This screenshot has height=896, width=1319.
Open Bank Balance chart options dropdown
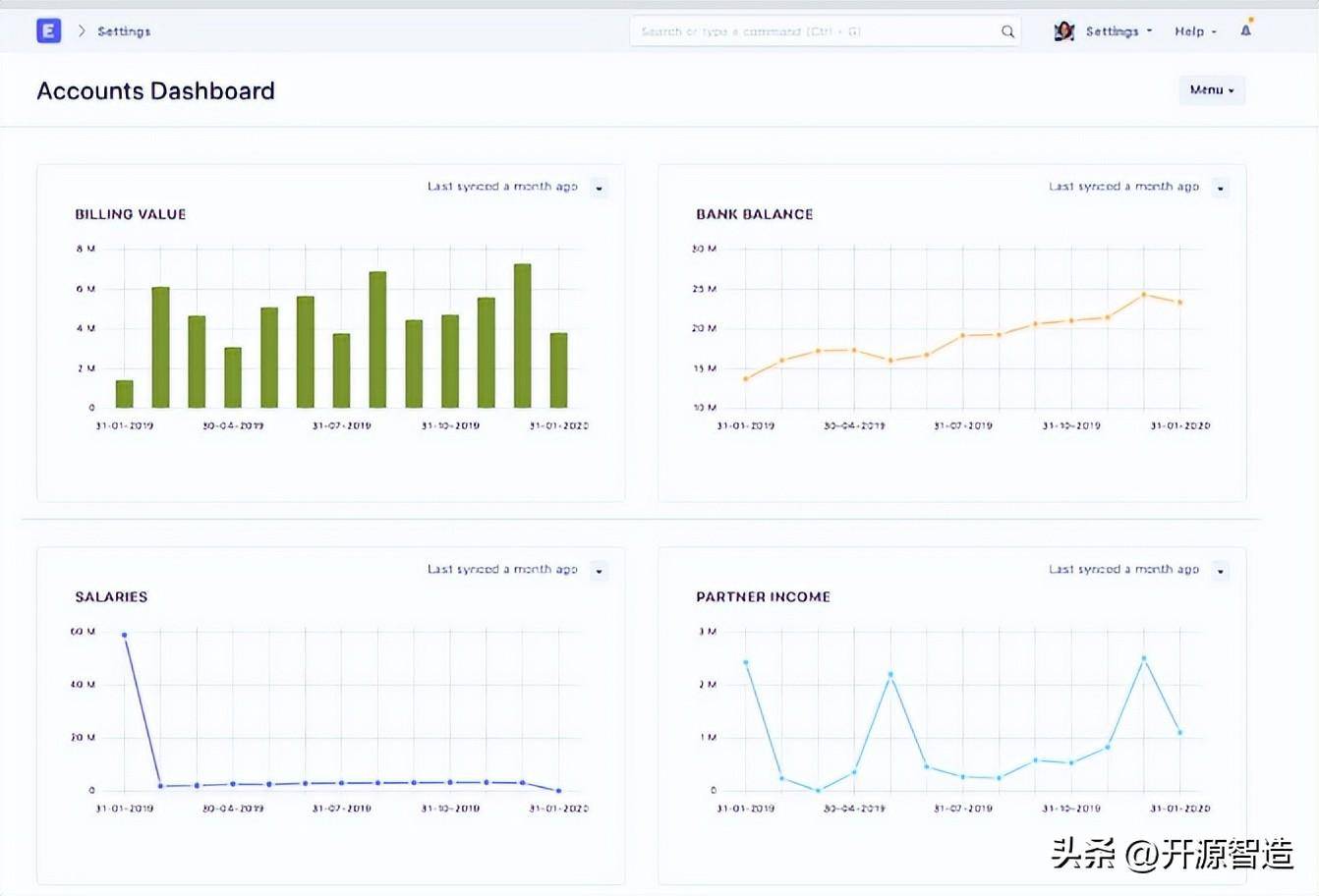[x=1220, y=188]
